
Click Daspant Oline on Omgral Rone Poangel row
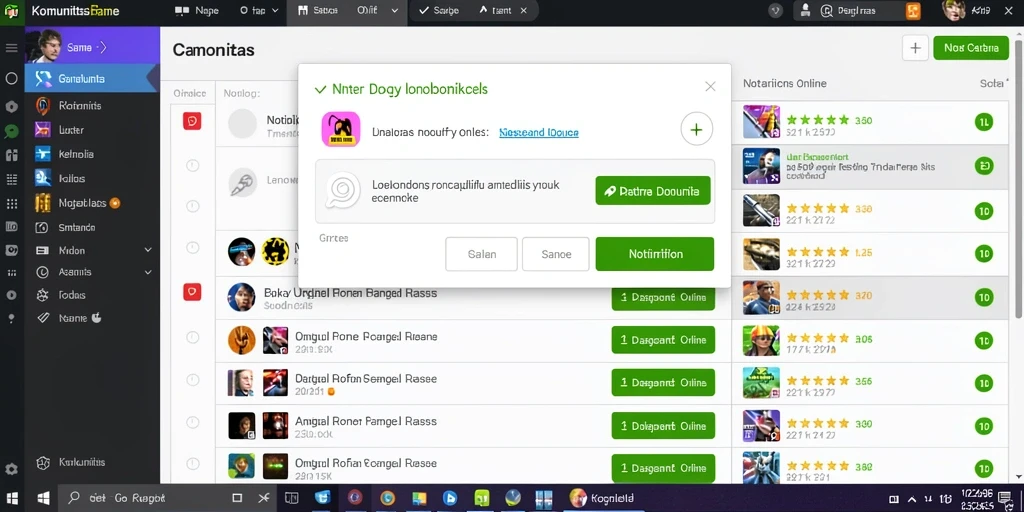click(x=663, y=340)
